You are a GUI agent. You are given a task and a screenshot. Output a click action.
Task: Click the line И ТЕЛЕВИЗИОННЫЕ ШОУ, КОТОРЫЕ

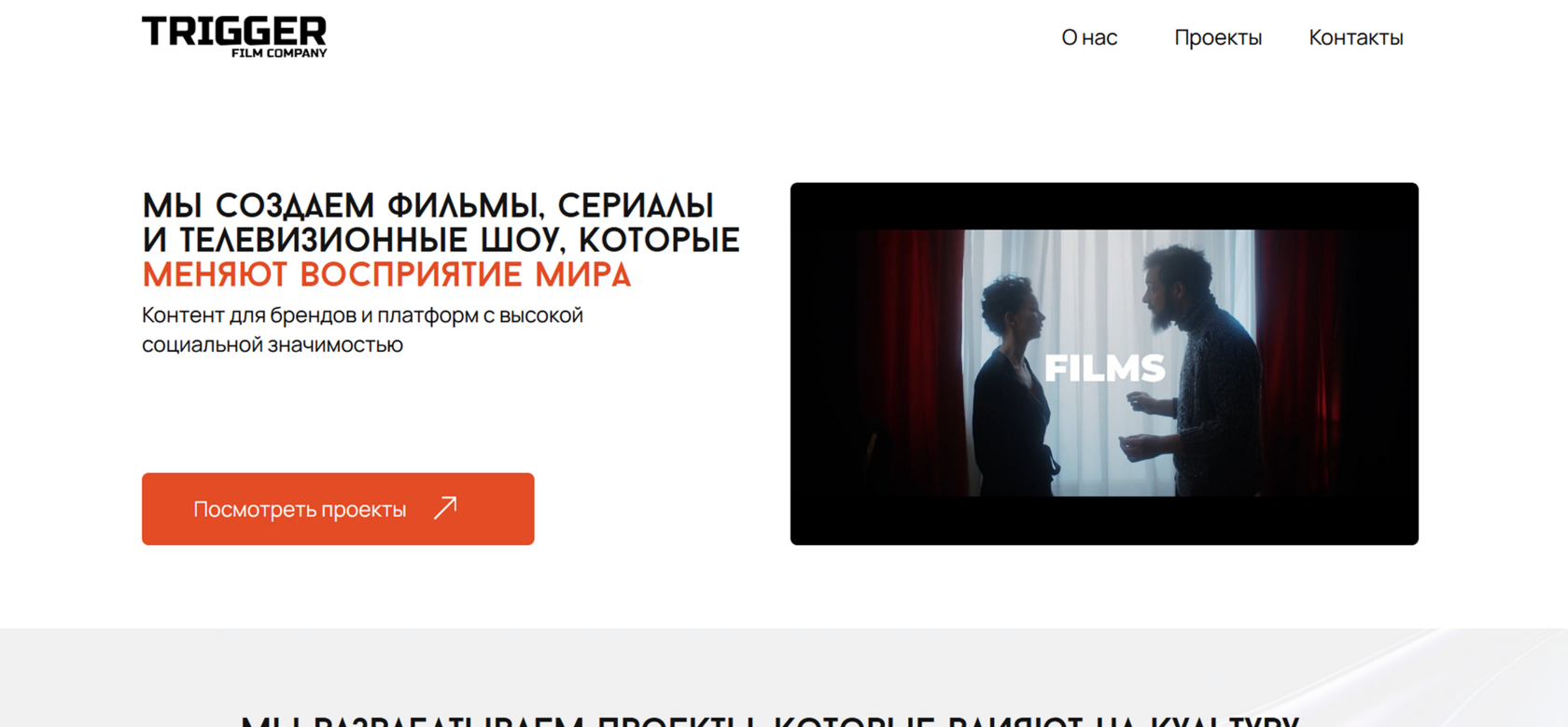pyautogui.click(x=441, y=240)
